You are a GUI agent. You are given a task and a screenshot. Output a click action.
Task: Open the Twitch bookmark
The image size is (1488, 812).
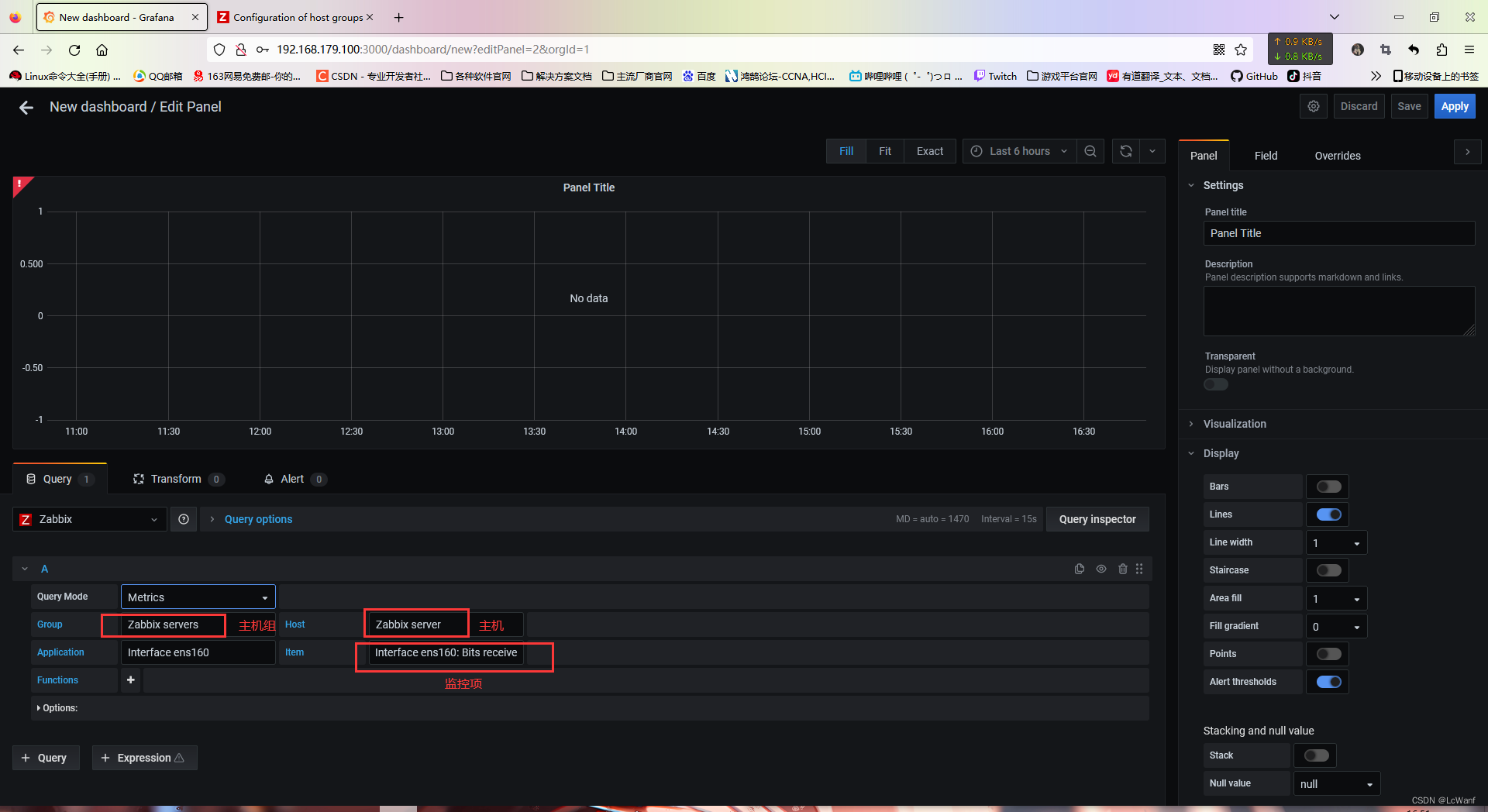tap(996, 76)
